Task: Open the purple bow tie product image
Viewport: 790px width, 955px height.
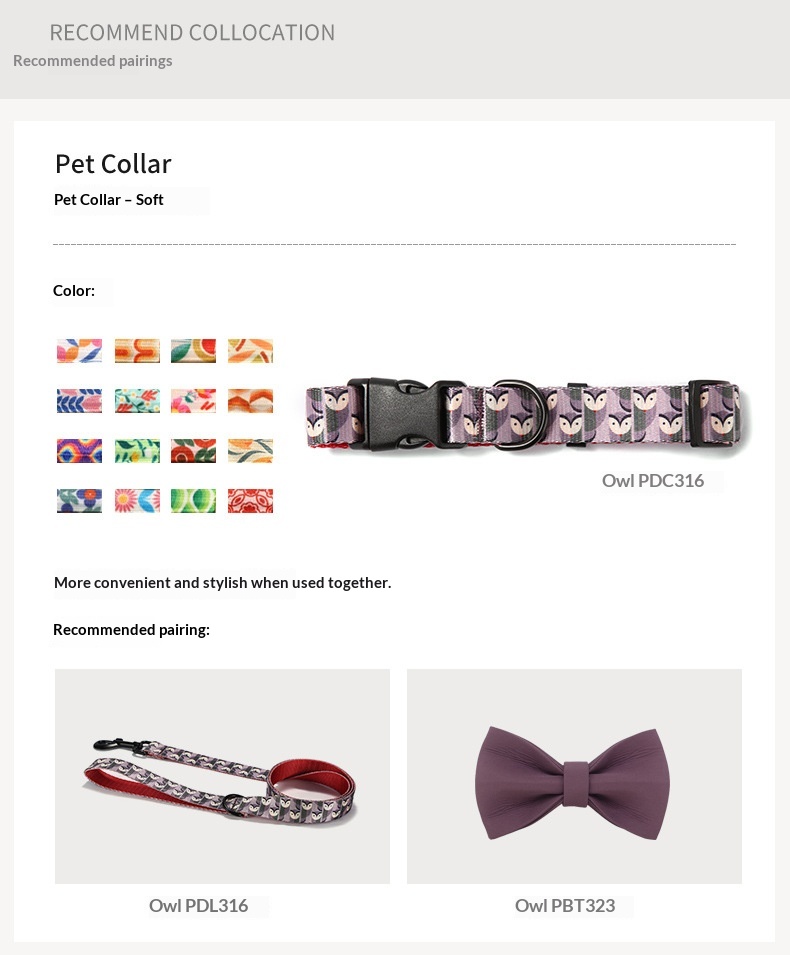Action: 574,776
